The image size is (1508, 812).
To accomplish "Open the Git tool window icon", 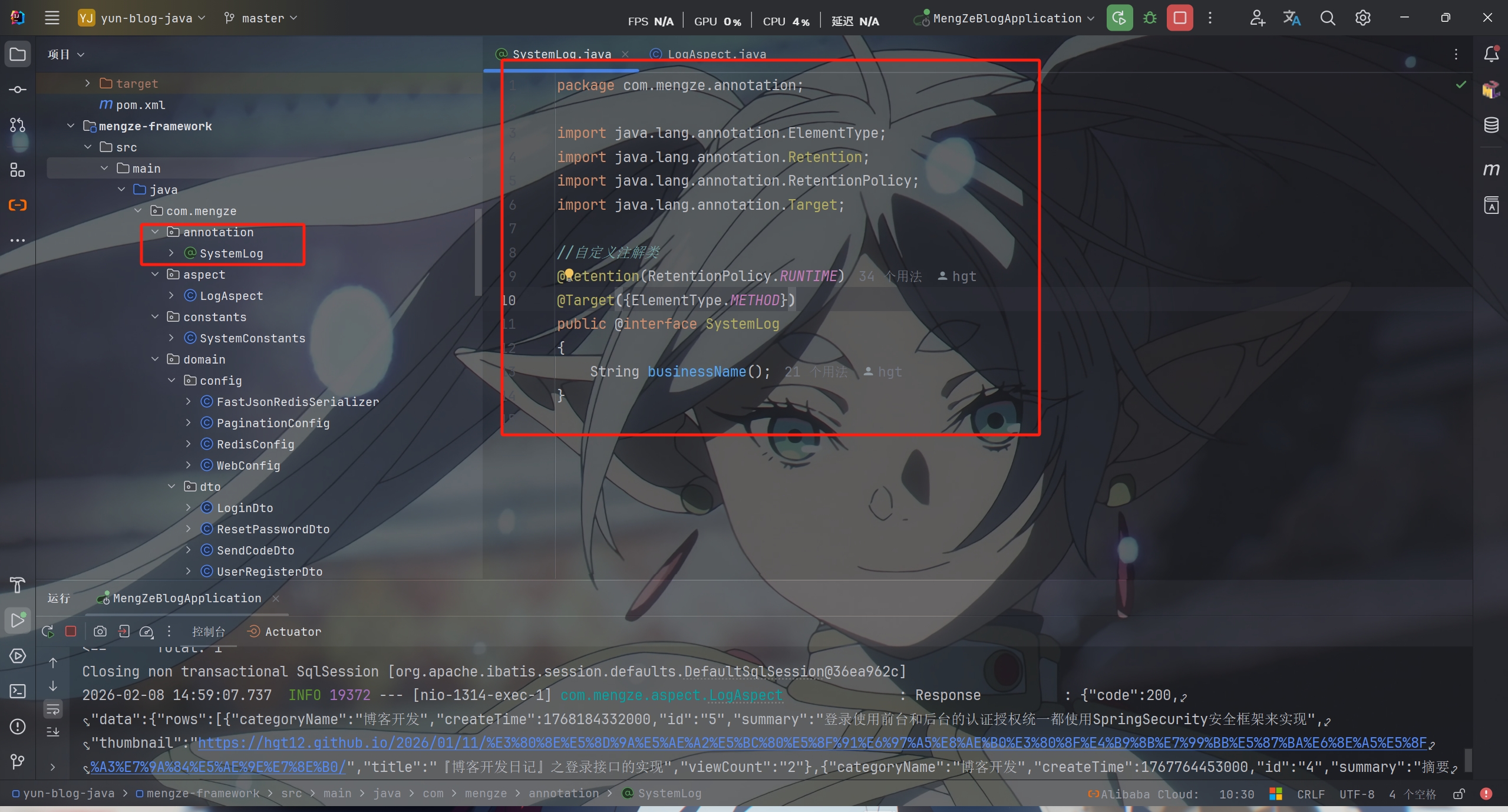I will click(x=18, y=762).
